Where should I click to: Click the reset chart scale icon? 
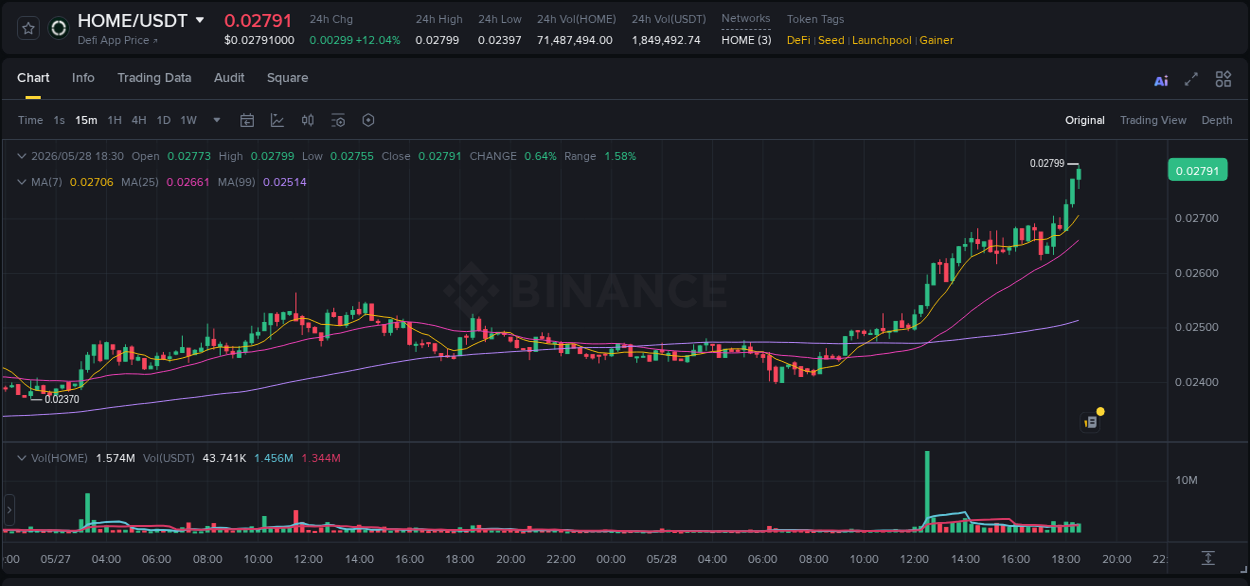[1208, 557]
